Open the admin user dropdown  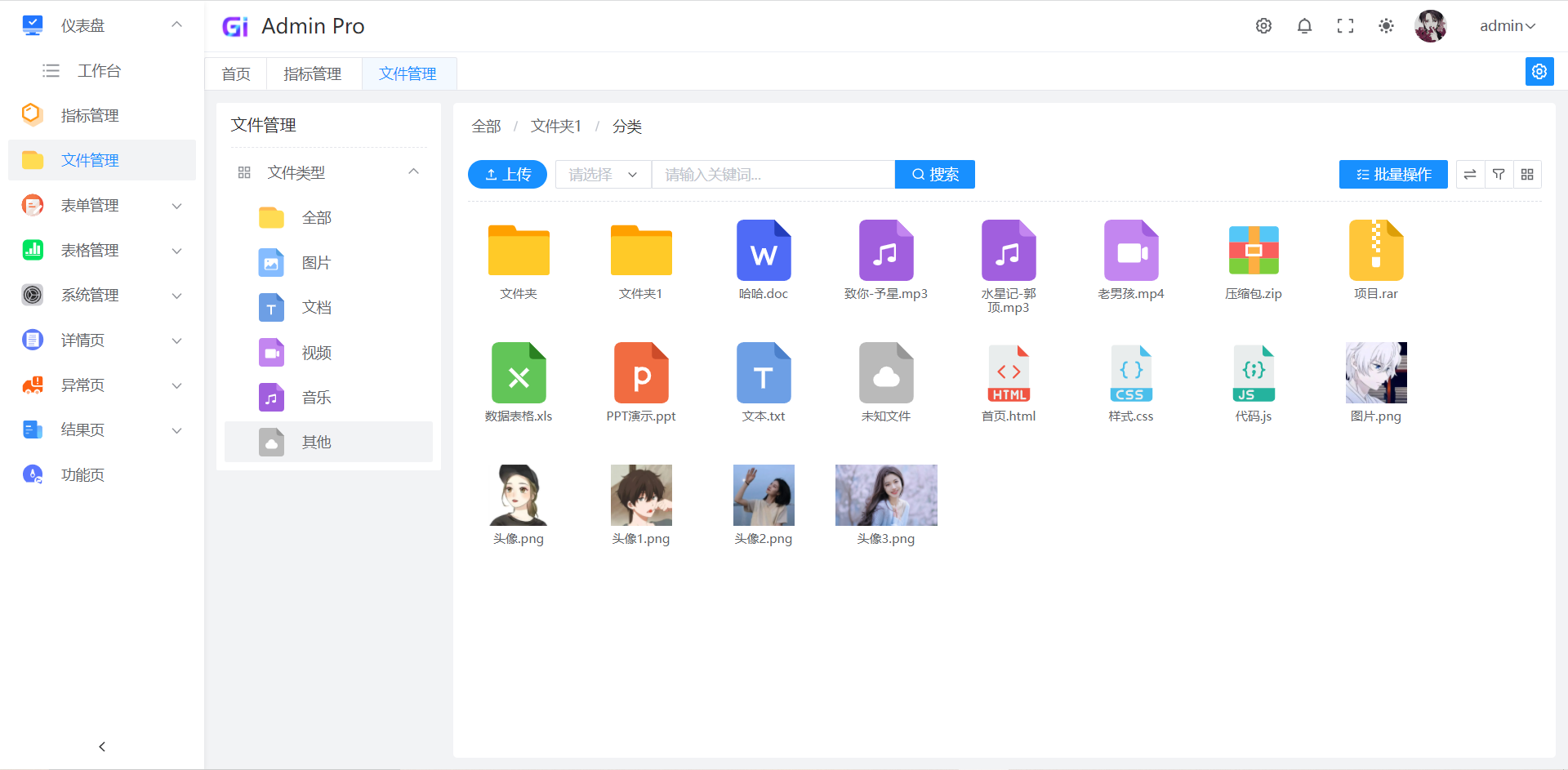tap(1507, 25)
